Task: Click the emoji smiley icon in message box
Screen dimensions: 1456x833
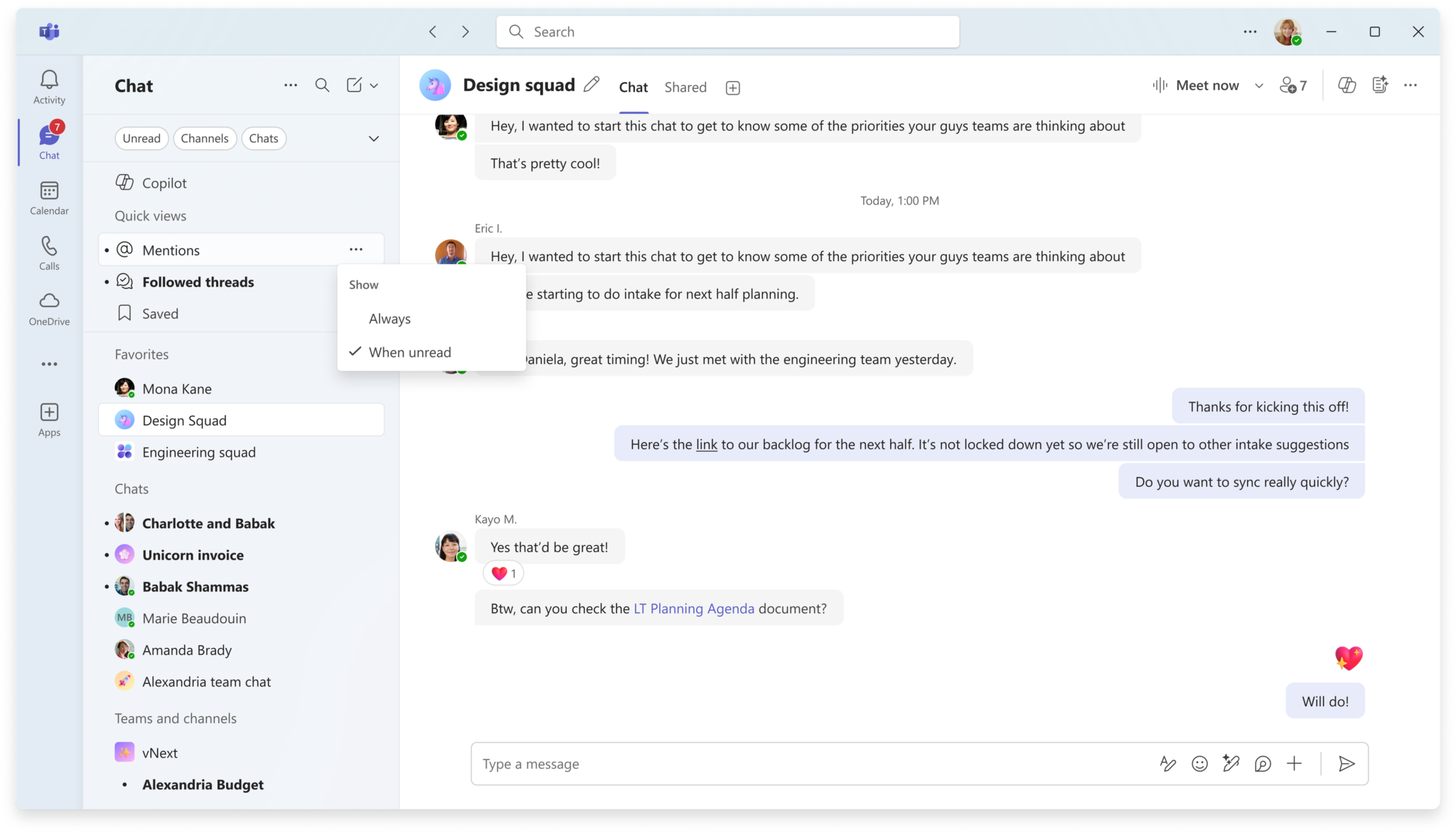Action: pos(1199,763)
